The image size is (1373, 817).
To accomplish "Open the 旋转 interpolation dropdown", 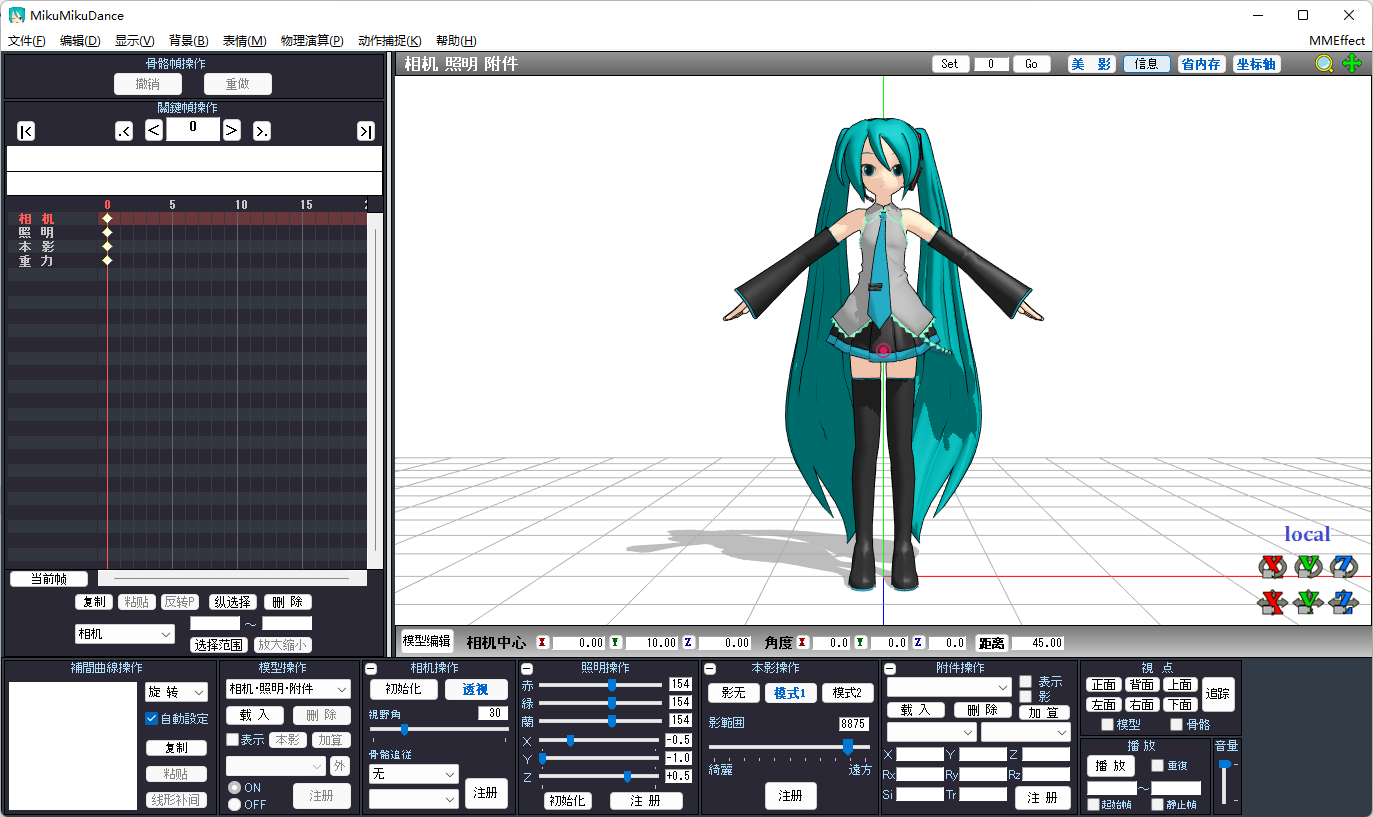I will tap(176, 692).
